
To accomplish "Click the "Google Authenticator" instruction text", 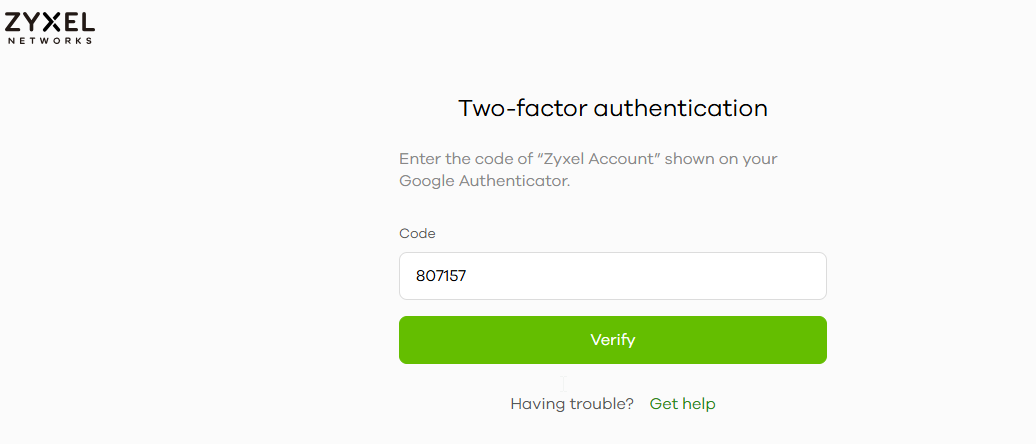I will [x=483, y=181].
